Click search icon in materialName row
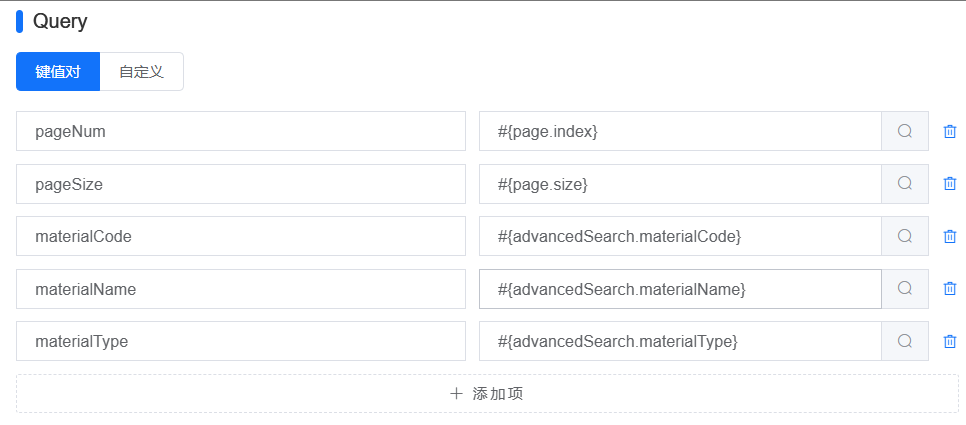Viewport: 966px width, 425px height. 904,288
